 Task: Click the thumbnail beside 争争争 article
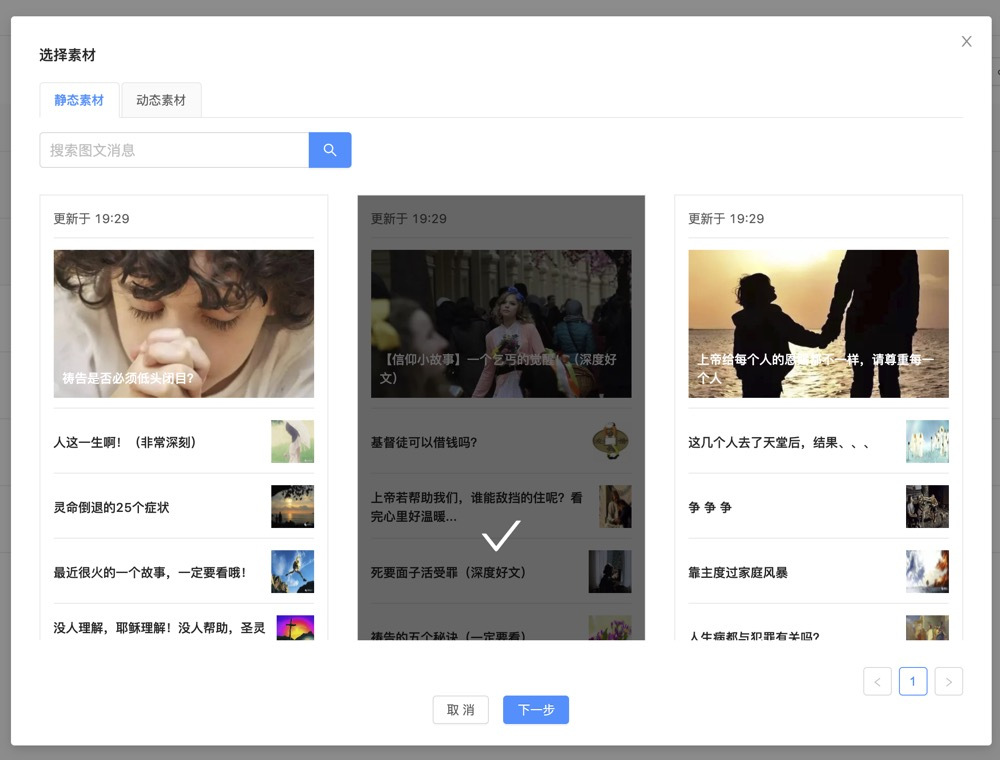927,506
